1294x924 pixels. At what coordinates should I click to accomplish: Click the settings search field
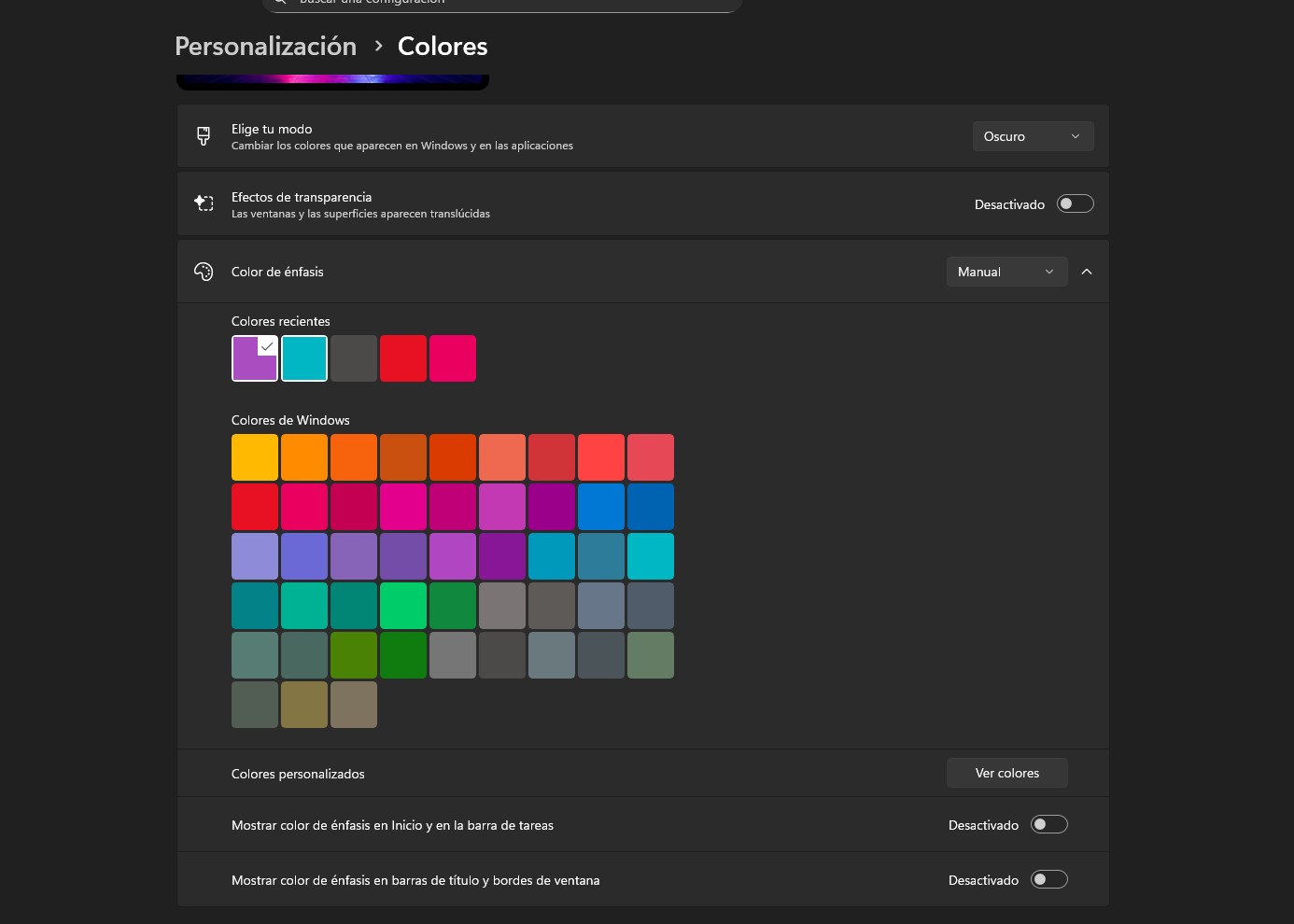(x=504, y=3)
